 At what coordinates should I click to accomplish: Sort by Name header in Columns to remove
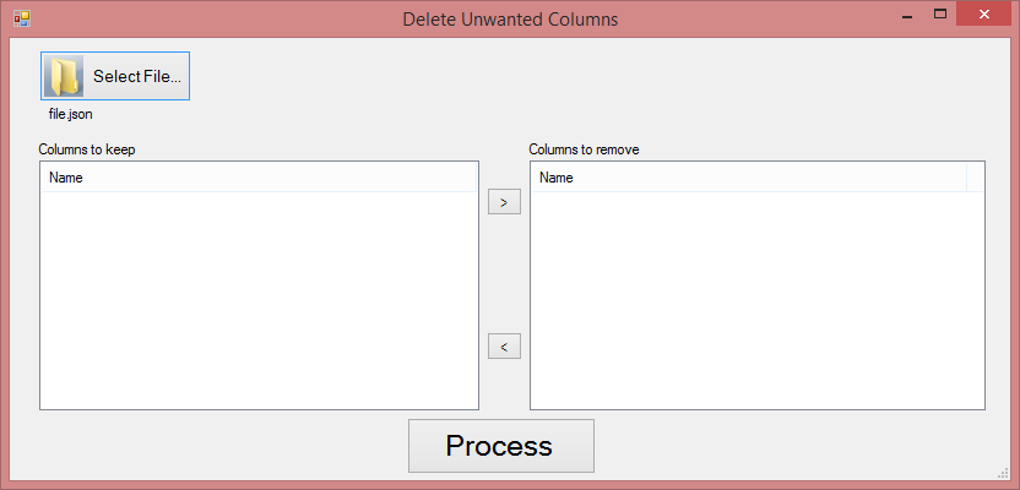pos(556,178)
